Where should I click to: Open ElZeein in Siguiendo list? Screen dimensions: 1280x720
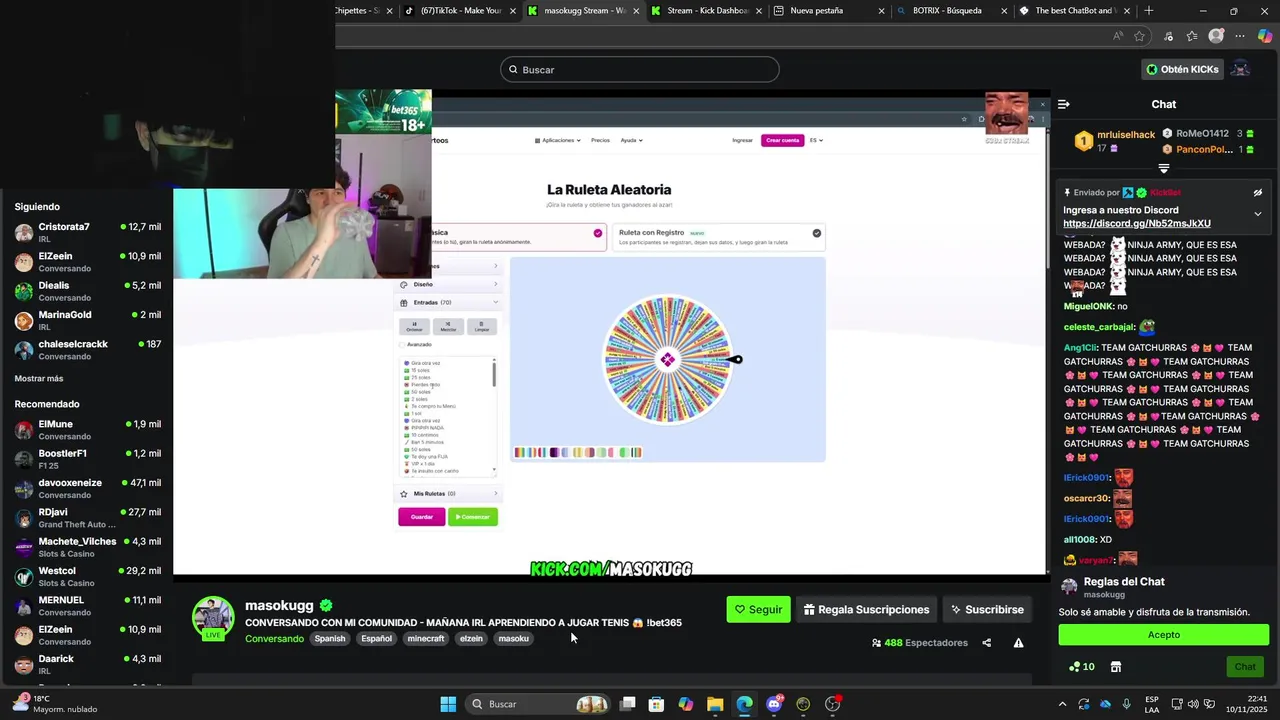click(x=88, y=262)
